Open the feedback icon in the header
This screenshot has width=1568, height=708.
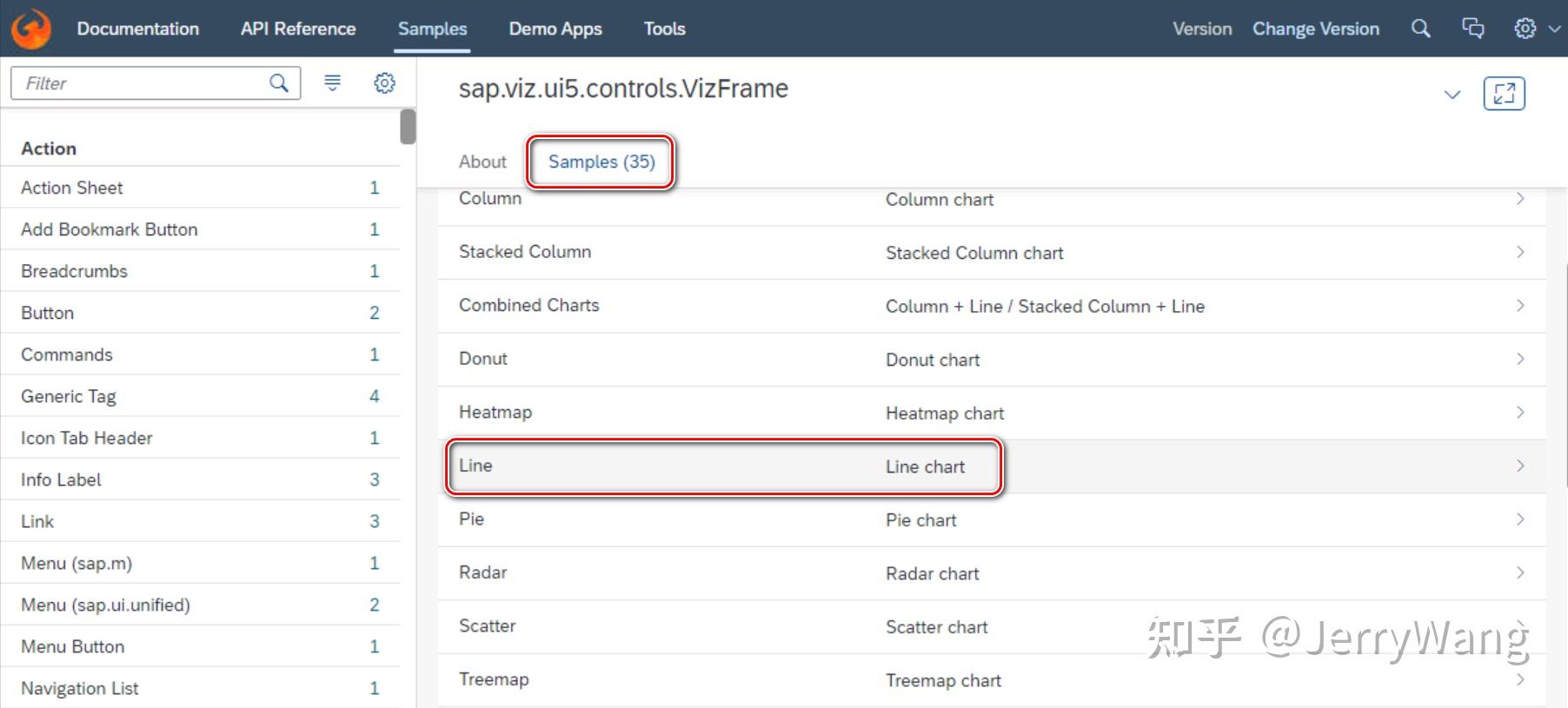tap(1473, 28)
